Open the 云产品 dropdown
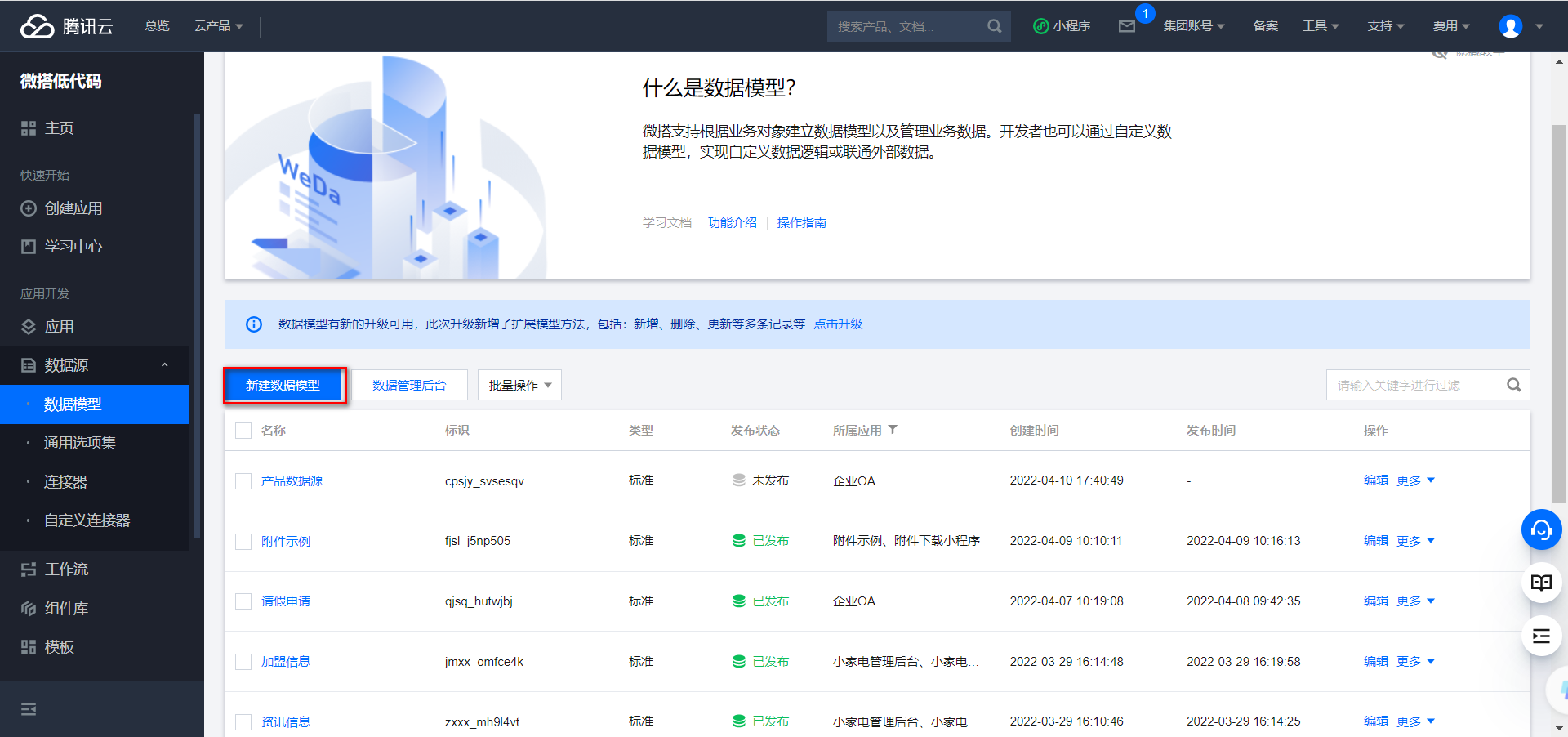The image size is (1568, 737). pyautogui.click(x=218, y=26)
